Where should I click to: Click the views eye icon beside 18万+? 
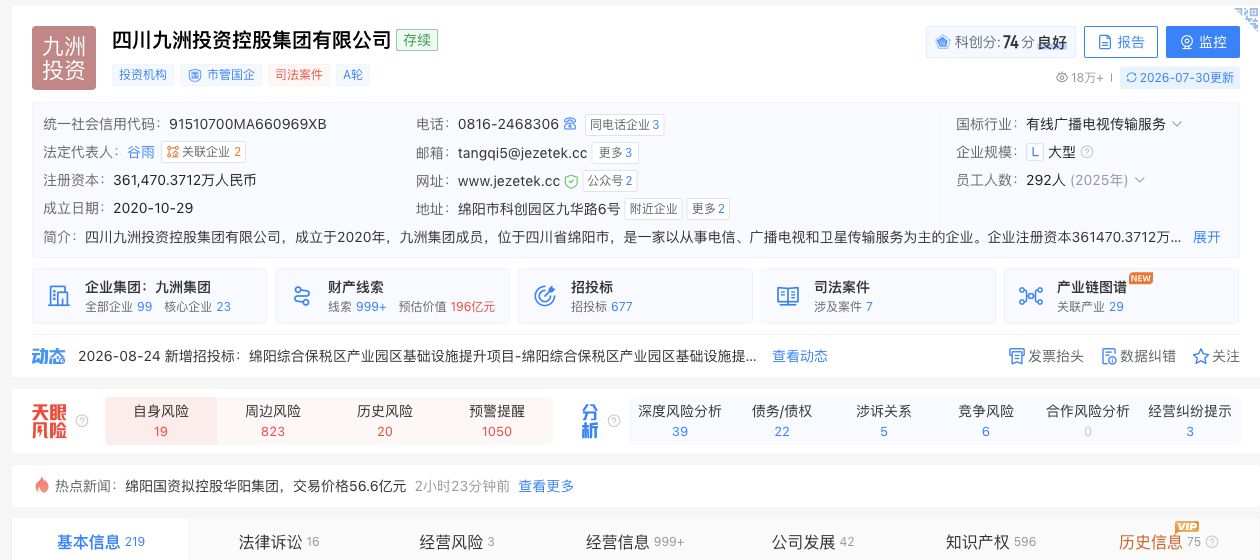point(1062,77)
